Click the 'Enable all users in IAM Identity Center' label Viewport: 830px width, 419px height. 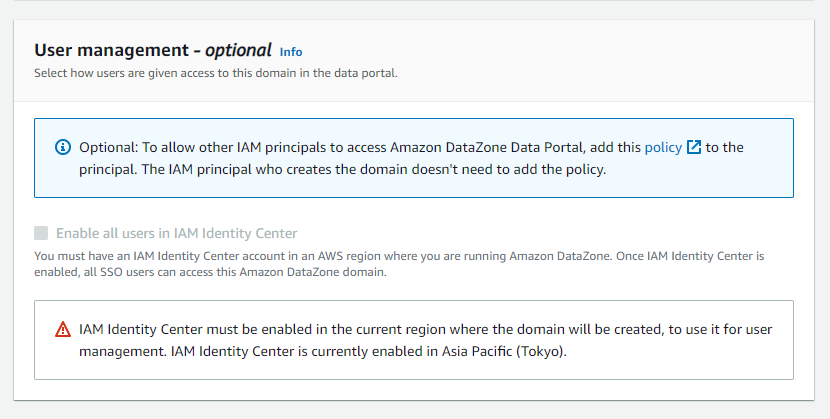[176, 233]
